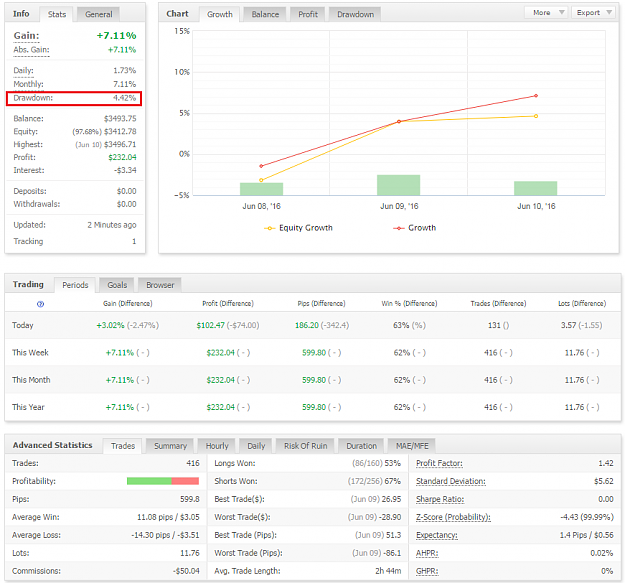Image resolution: width=625 pixels, height=583 pixels.
Task: Click the Worst Trade($) value -28.90
Action: (x=390, y=517)
